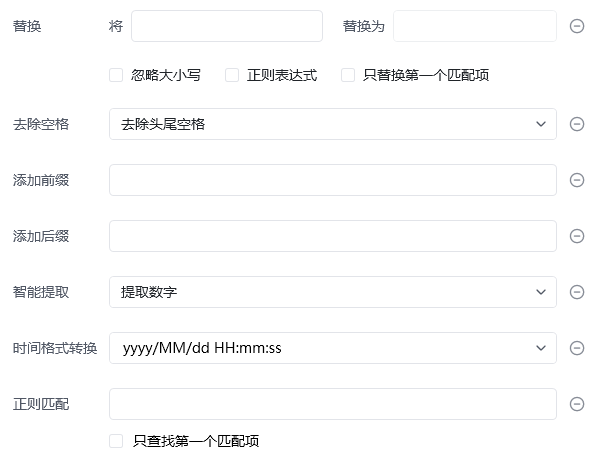Click the 添加后缀 input field

[333, 236]
